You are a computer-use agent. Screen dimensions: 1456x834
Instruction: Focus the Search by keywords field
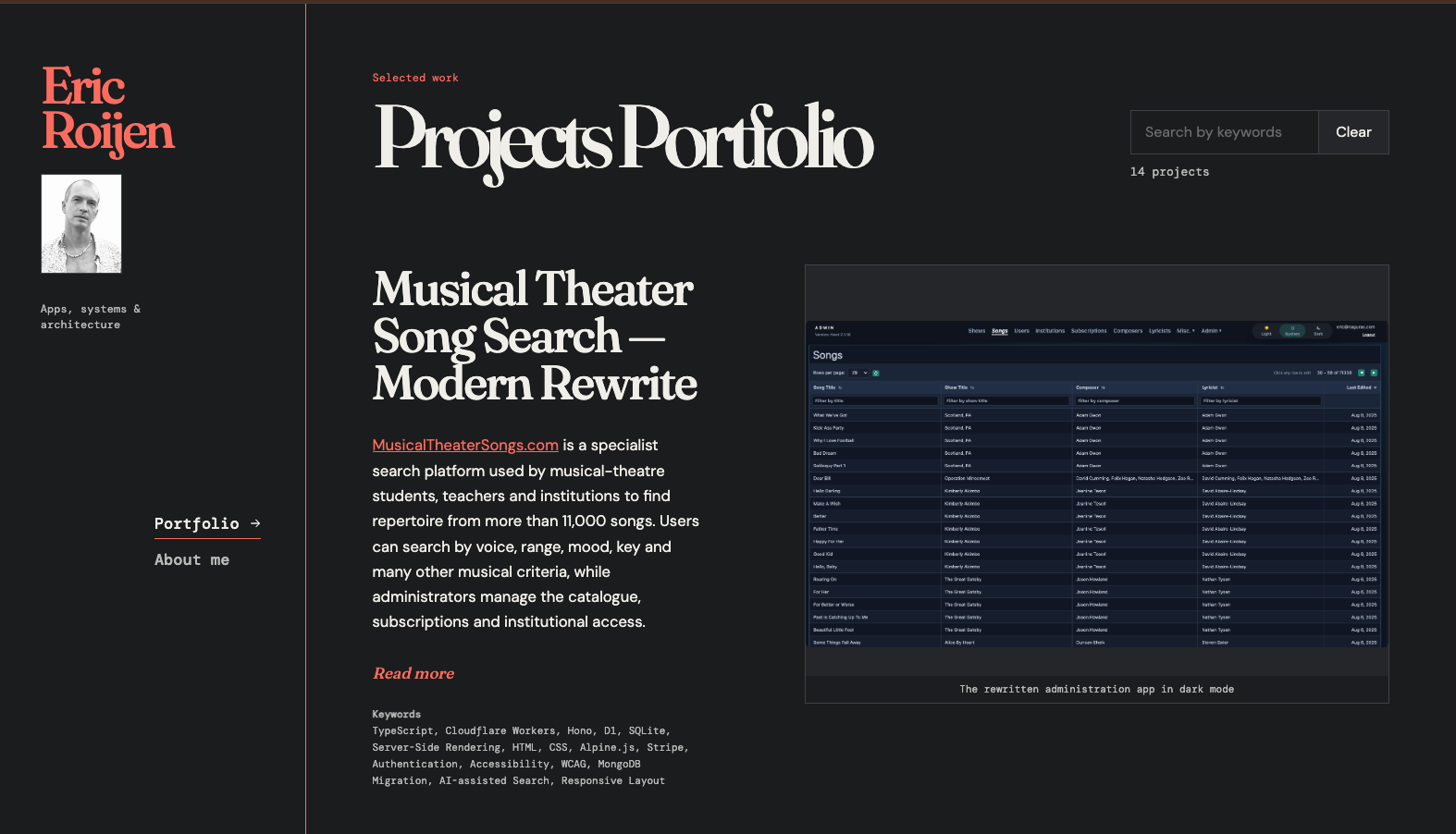click(1224, 132)
